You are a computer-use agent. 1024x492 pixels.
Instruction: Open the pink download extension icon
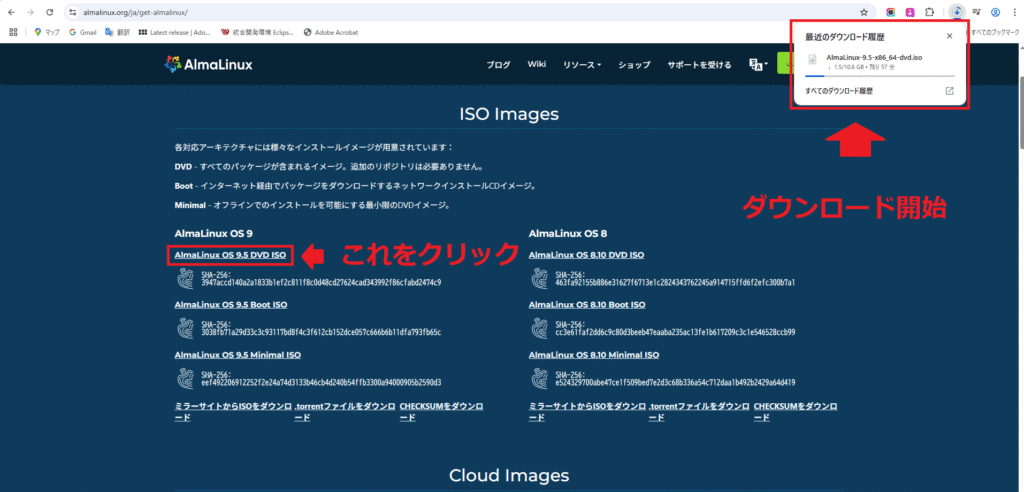coord(910,12)
